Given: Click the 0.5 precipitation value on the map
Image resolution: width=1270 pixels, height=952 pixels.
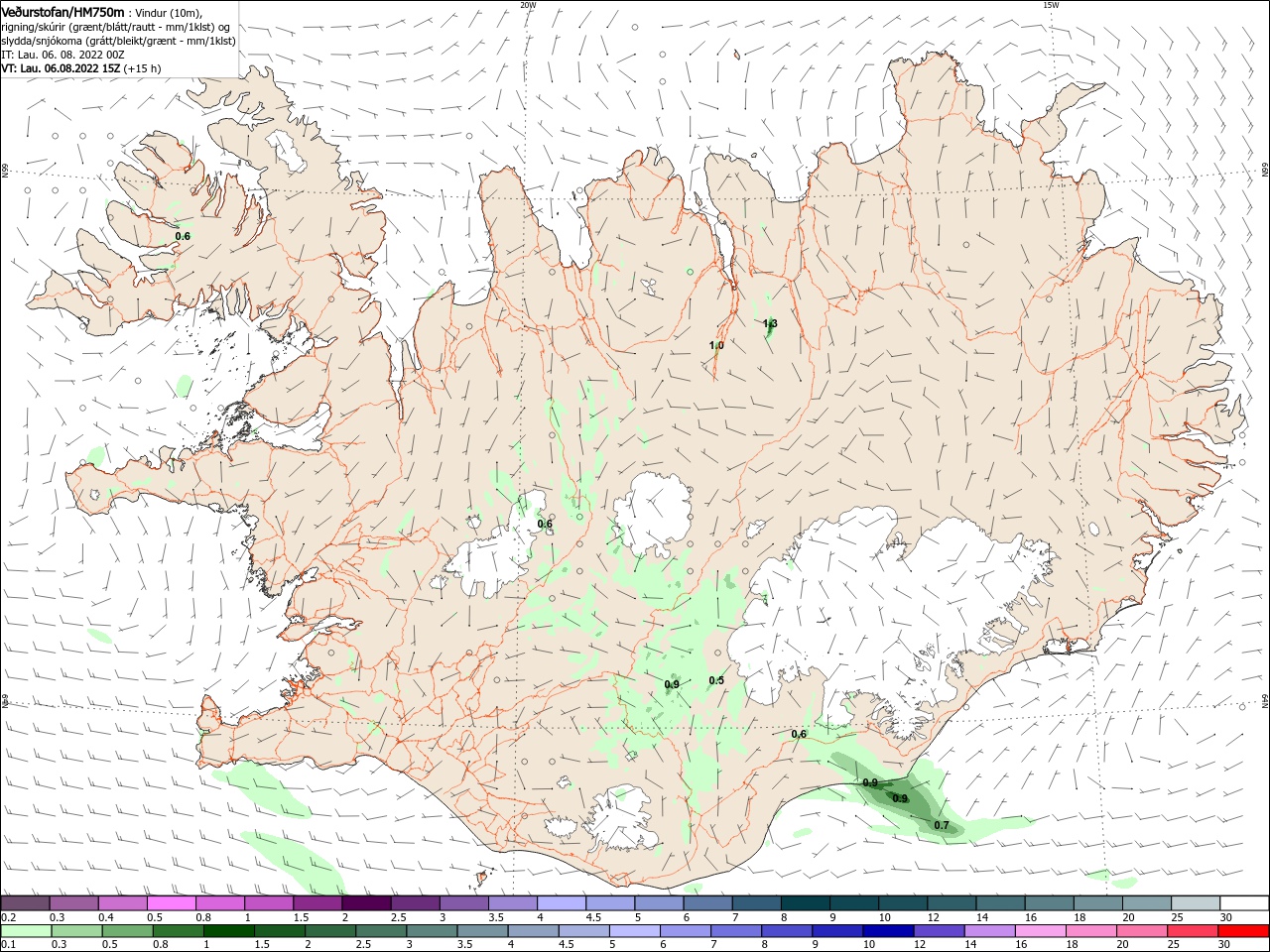Looking at the screenshot, I should [716, 680].
